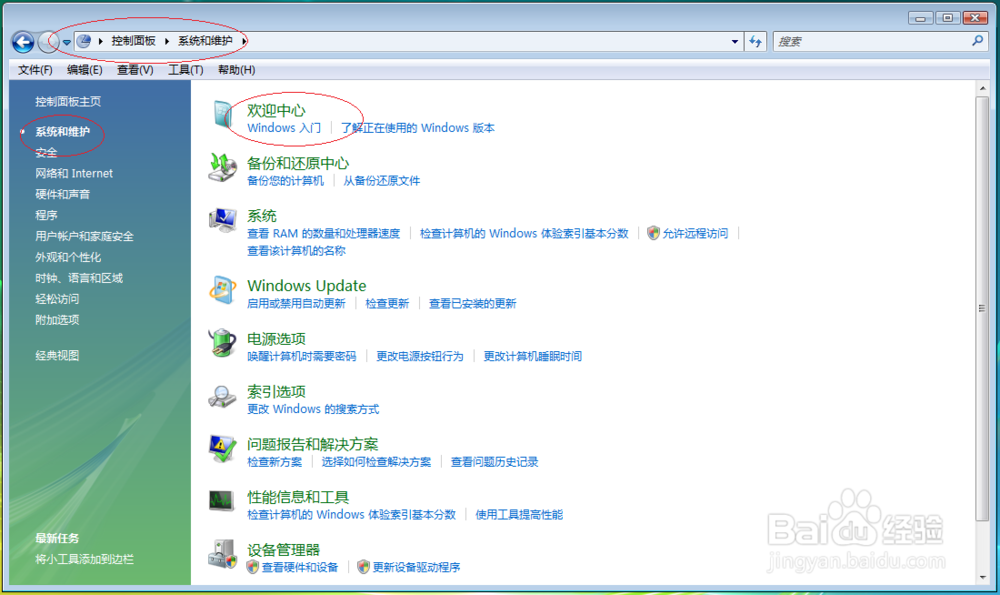Open the 欢迎中心 heading link
The width and height of the screenshot is (1000, 595).
[276, 110]
